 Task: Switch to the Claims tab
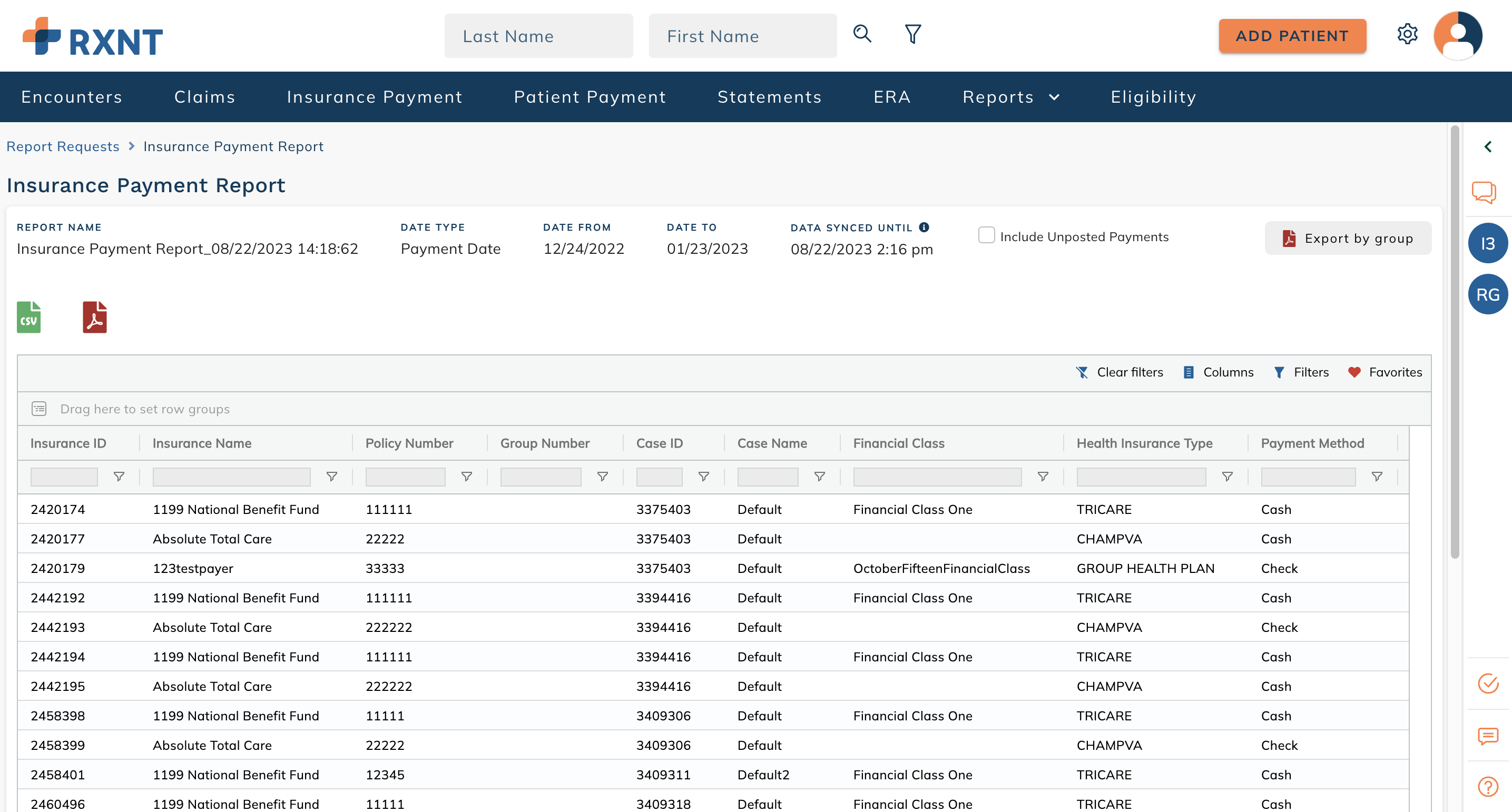coord(204,97)
